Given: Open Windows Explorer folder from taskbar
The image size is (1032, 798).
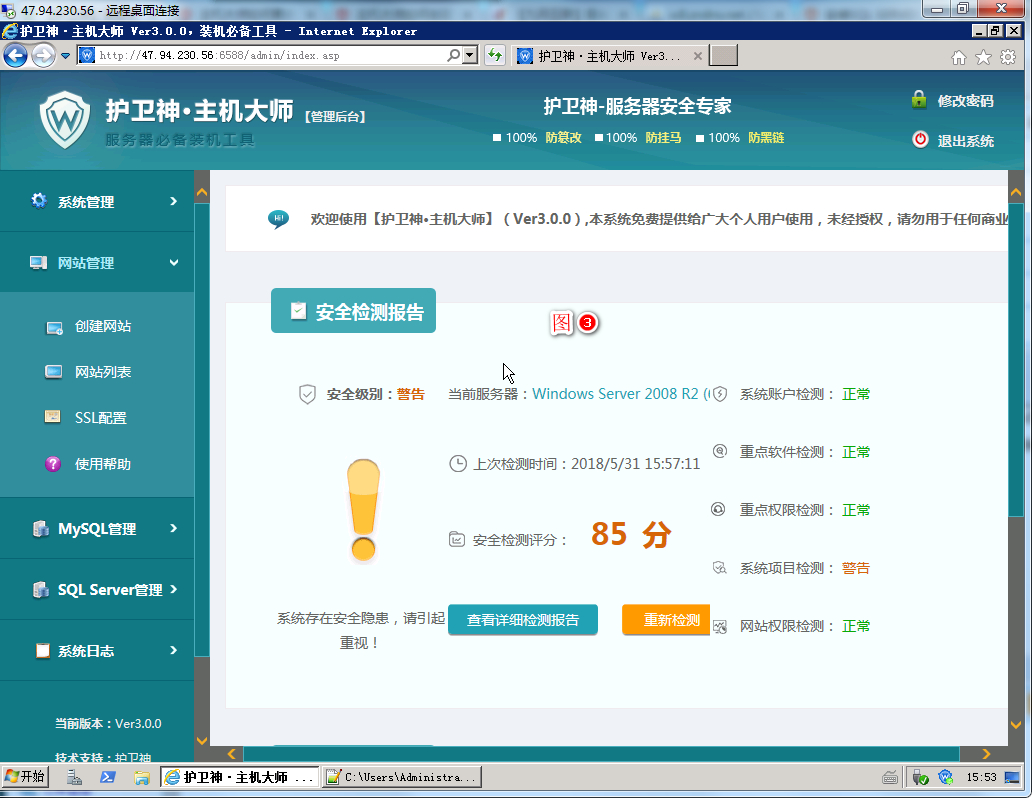Looking at the screenshot, I should 142,778.
